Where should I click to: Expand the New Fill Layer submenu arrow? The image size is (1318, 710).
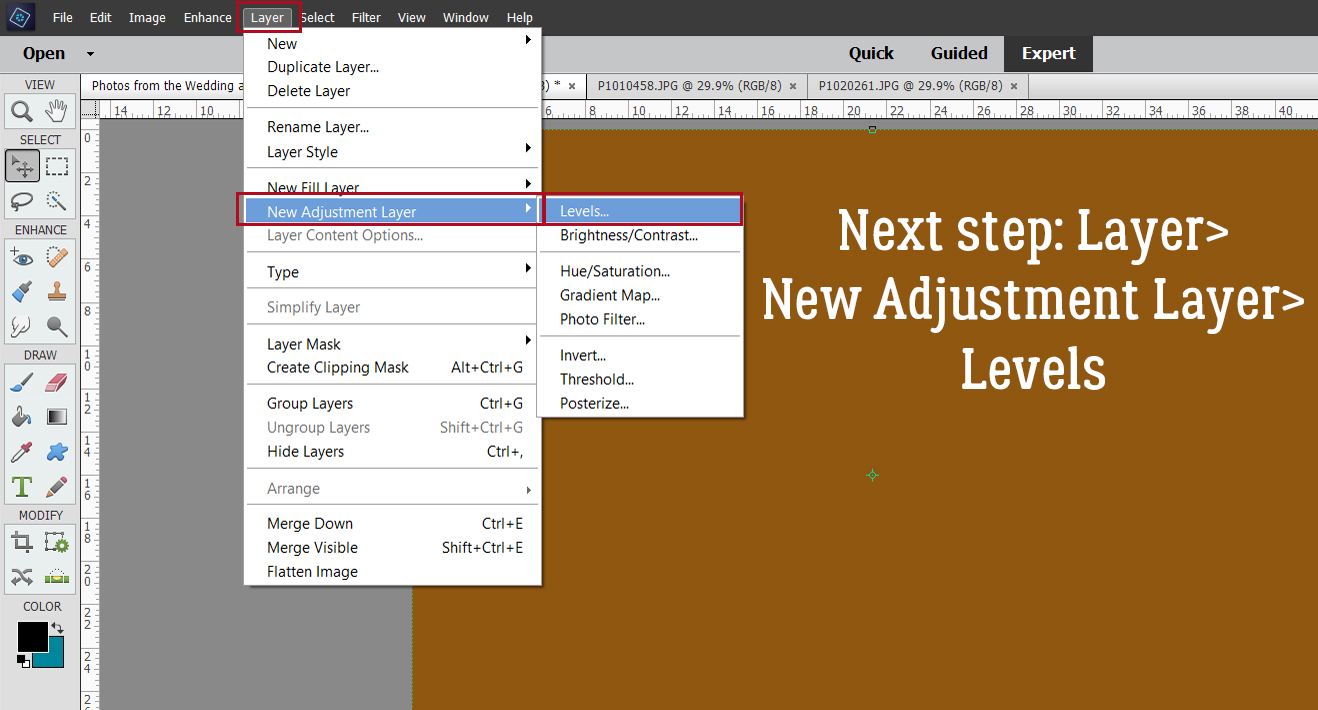[x=528, y=184]
